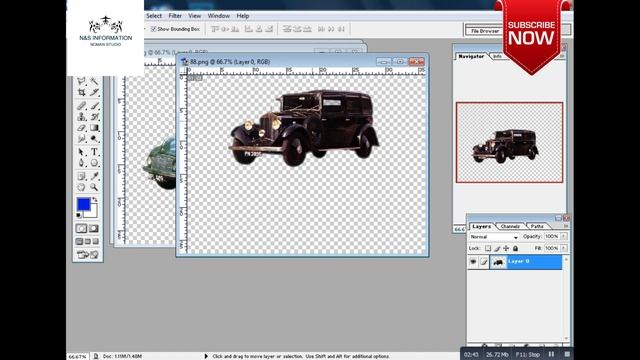Select Standard Screen Mode button

80,242
